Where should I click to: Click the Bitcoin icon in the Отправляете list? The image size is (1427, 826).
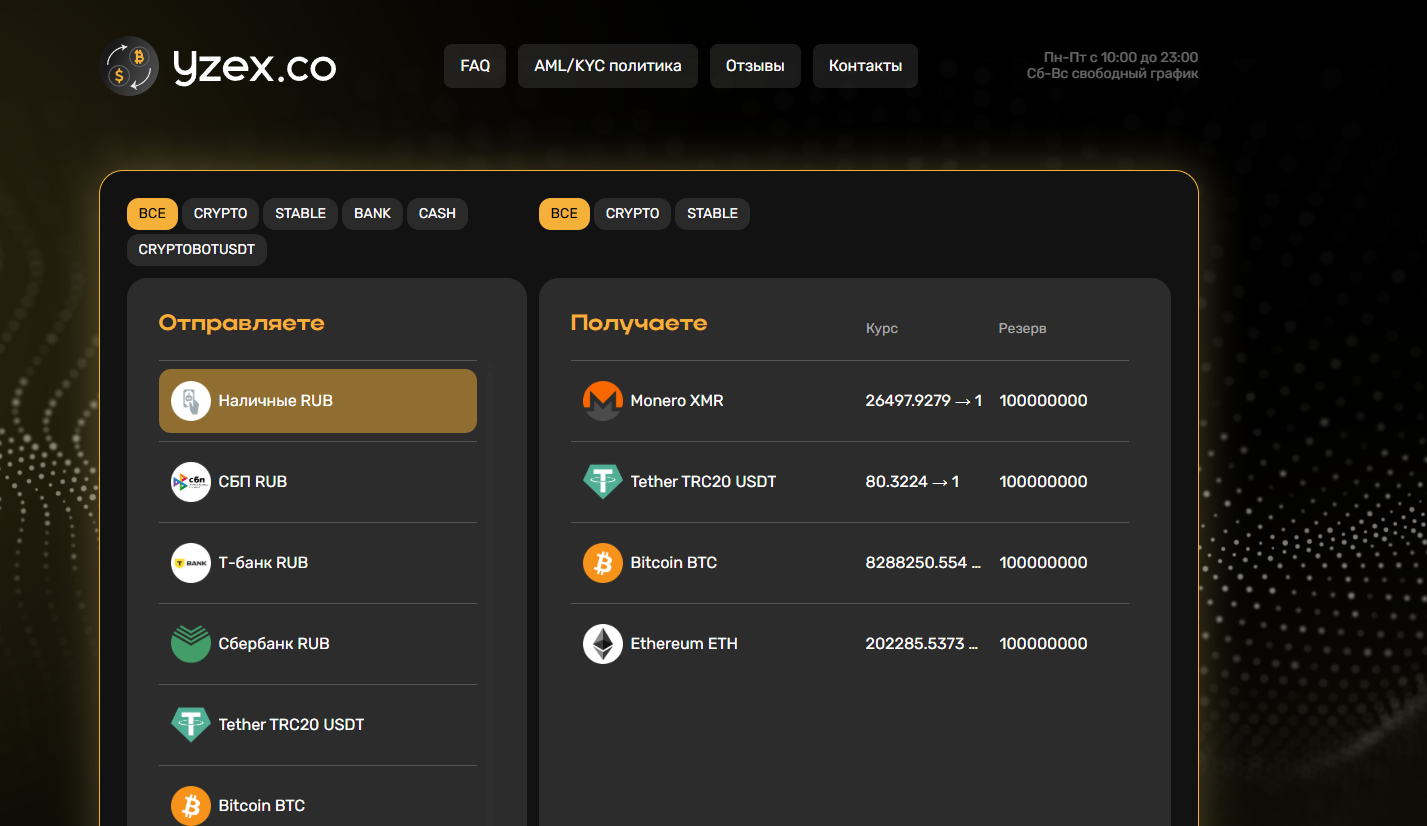191,806
